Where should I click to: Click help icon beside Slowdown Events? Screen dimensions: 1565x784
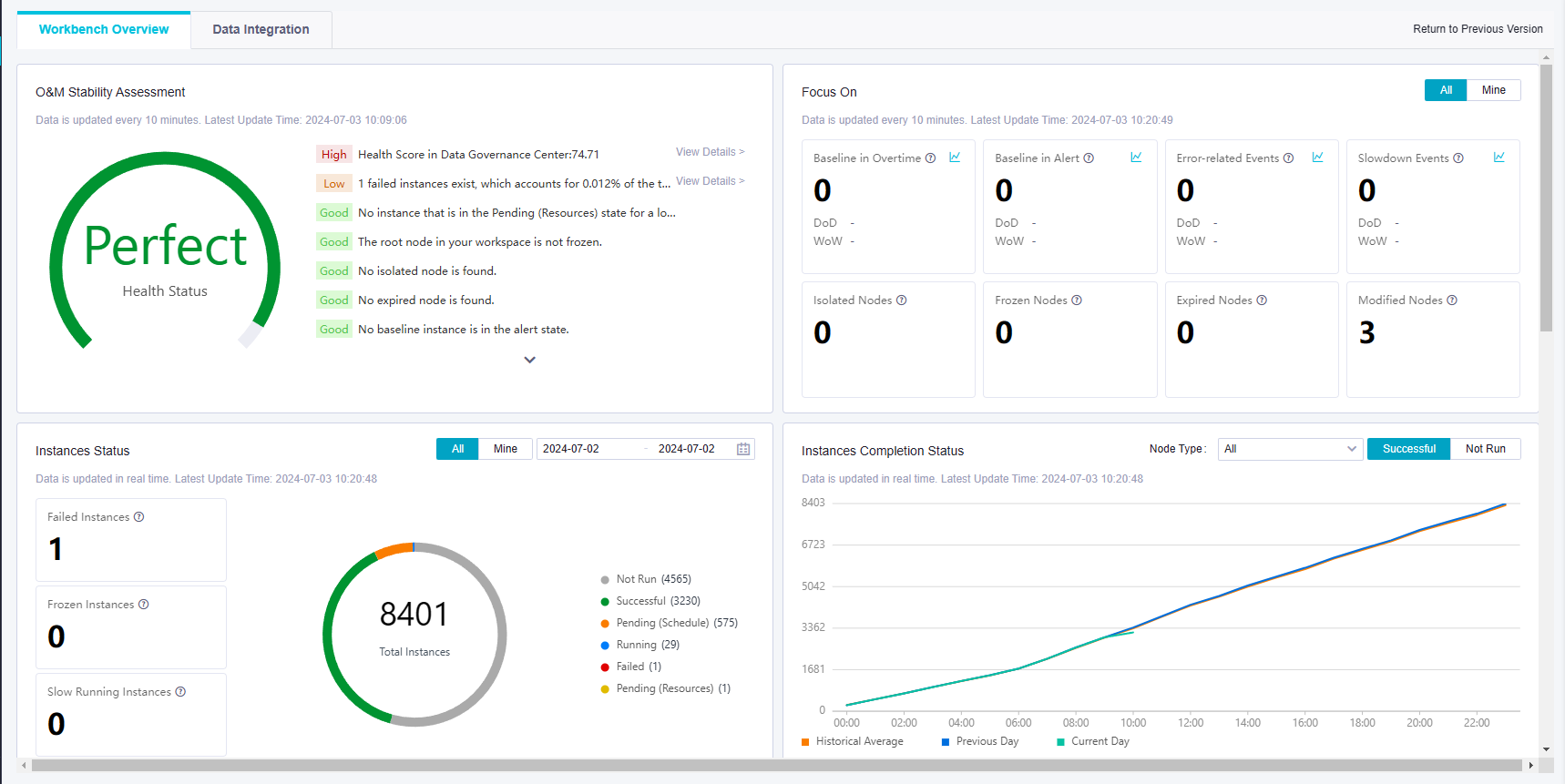pos(1458,158)
